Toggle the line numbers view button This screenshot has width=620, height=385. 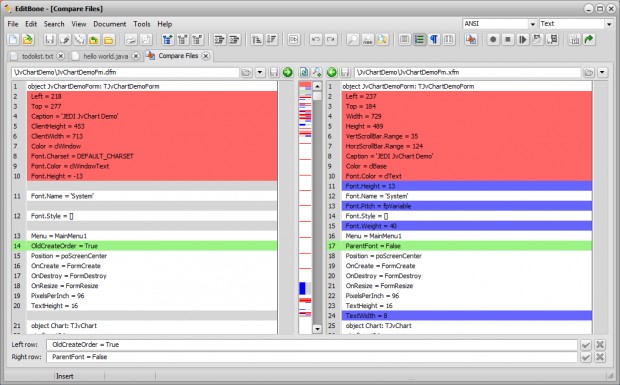click(419, 40)
